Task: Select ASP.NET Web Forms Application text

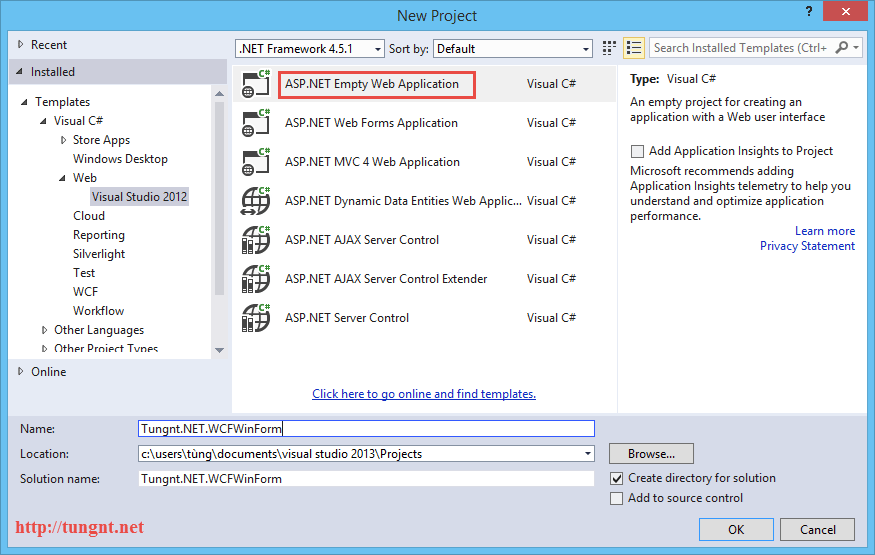Action: coord(371,123)
